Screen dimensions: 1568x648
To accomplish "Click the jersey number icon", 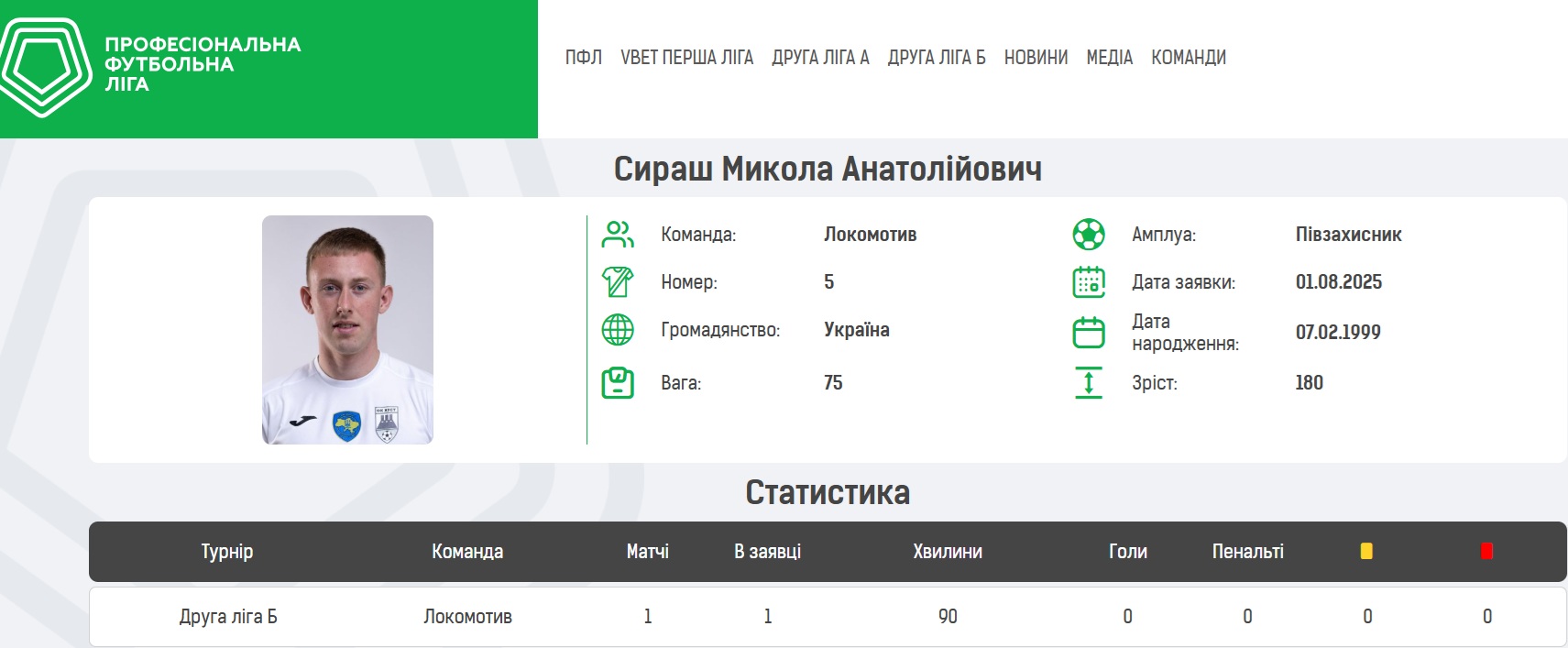I will pos(617,281).
